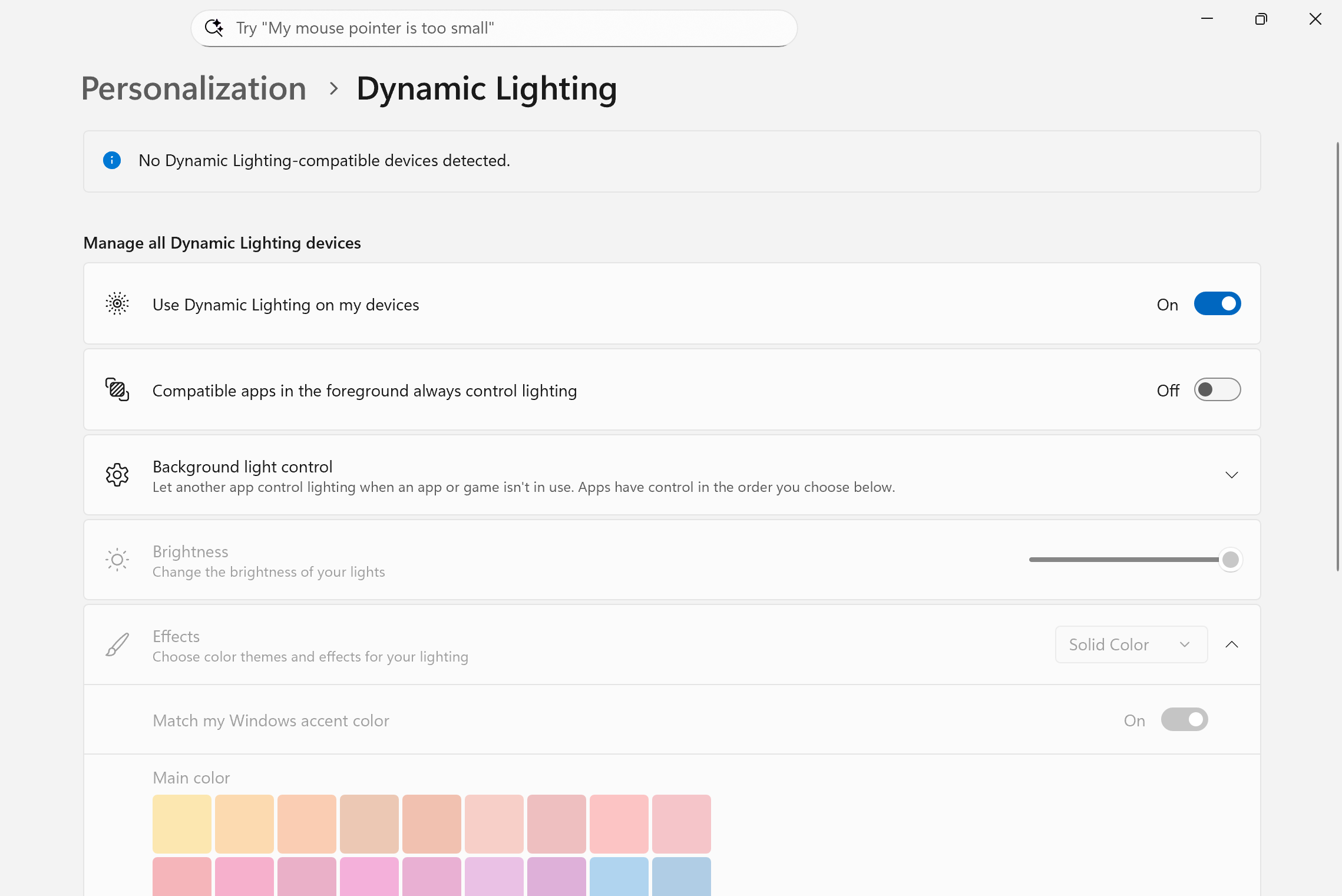
Task: Click the foreground apps layered icon
Action: 117,390
